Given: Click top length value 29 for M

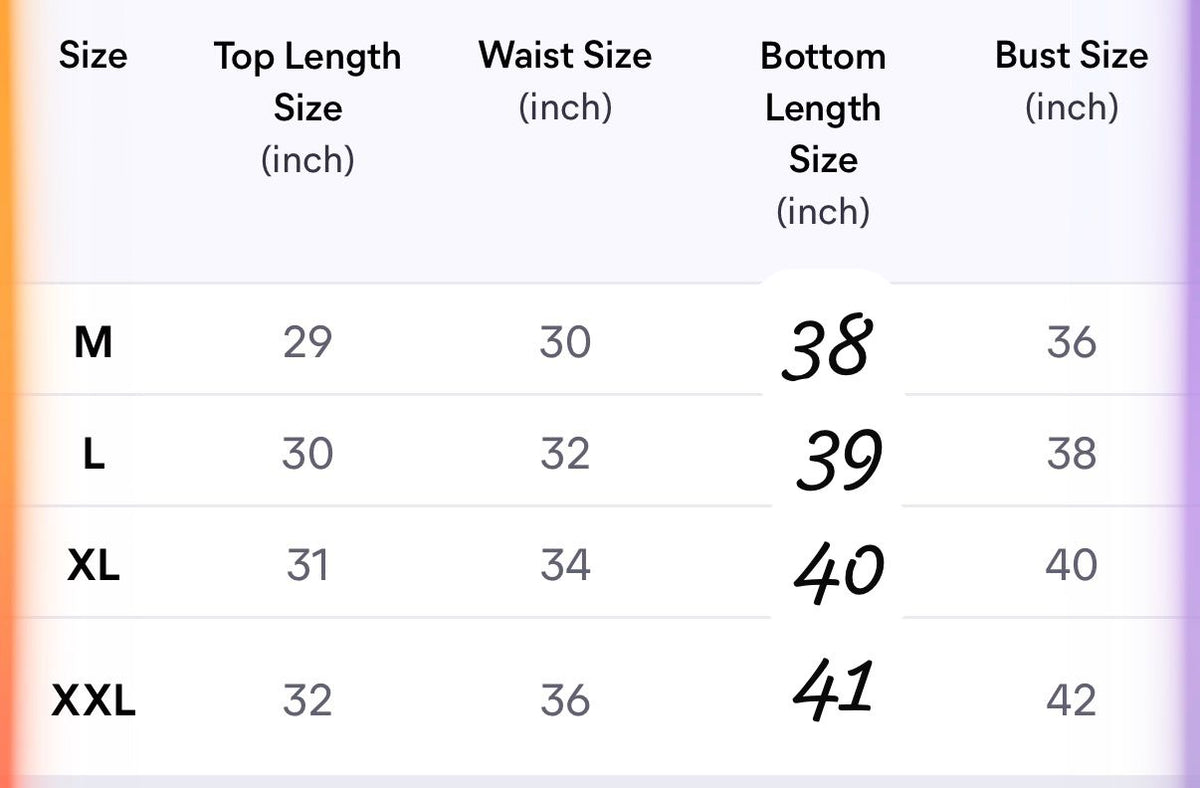Looking at the screenshot, I should point(307,343).
